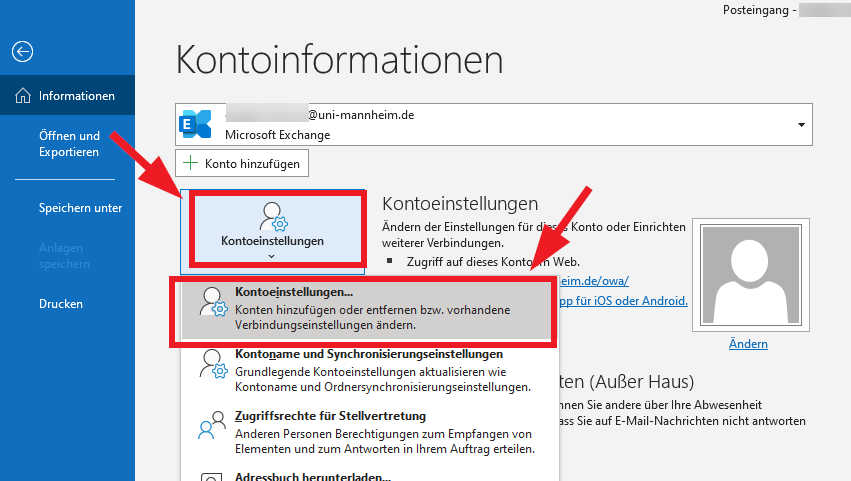Screen dimensions: 851x481
Task: Click the Zugriff auf dieses Konto bullet text
Action: click(493, 262)
